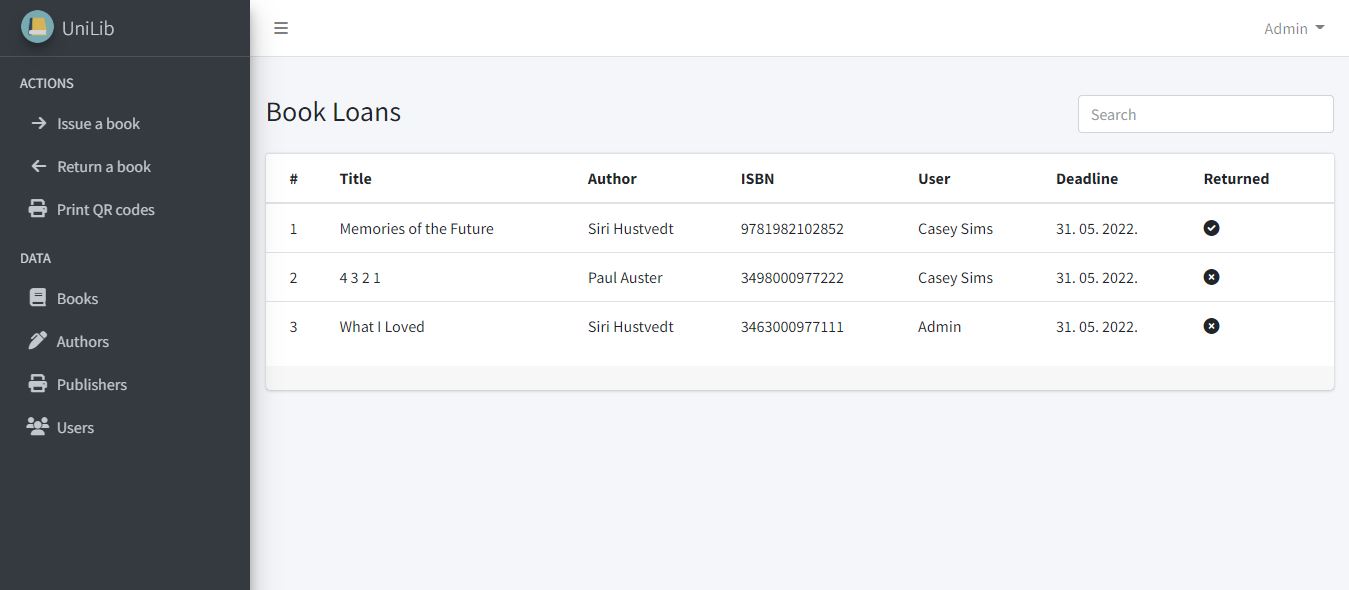This screenshot has height=590, width=1349.
Task: Open the Publishers page
Action: pyautogui.click(x=92, y=384)
